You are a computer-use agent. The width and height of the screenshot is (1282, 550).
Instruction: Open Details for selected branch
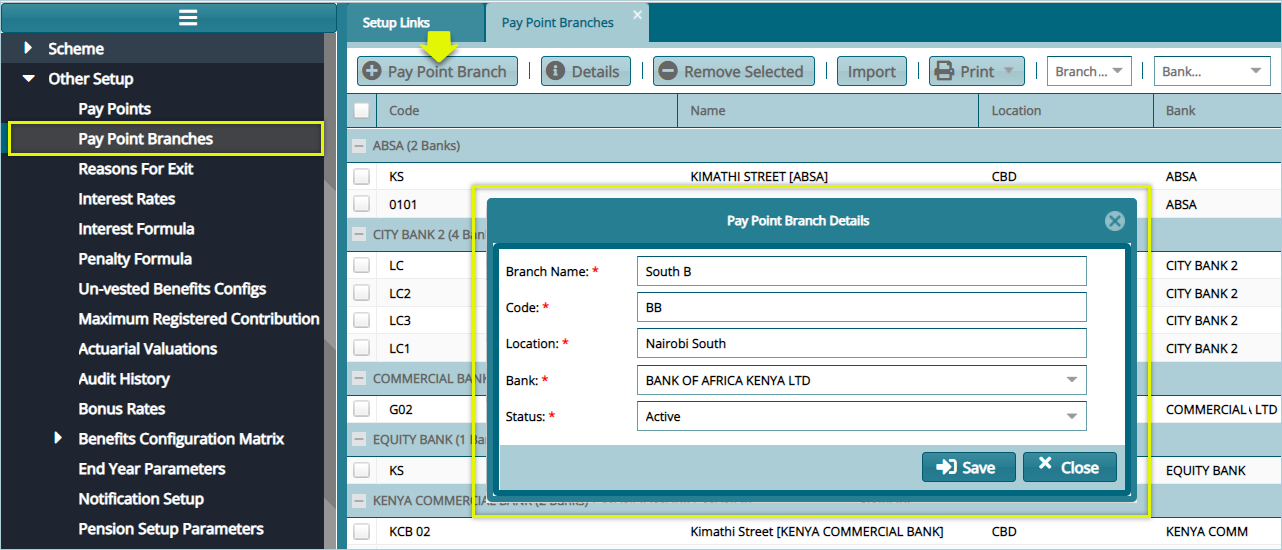pos(586,71)
